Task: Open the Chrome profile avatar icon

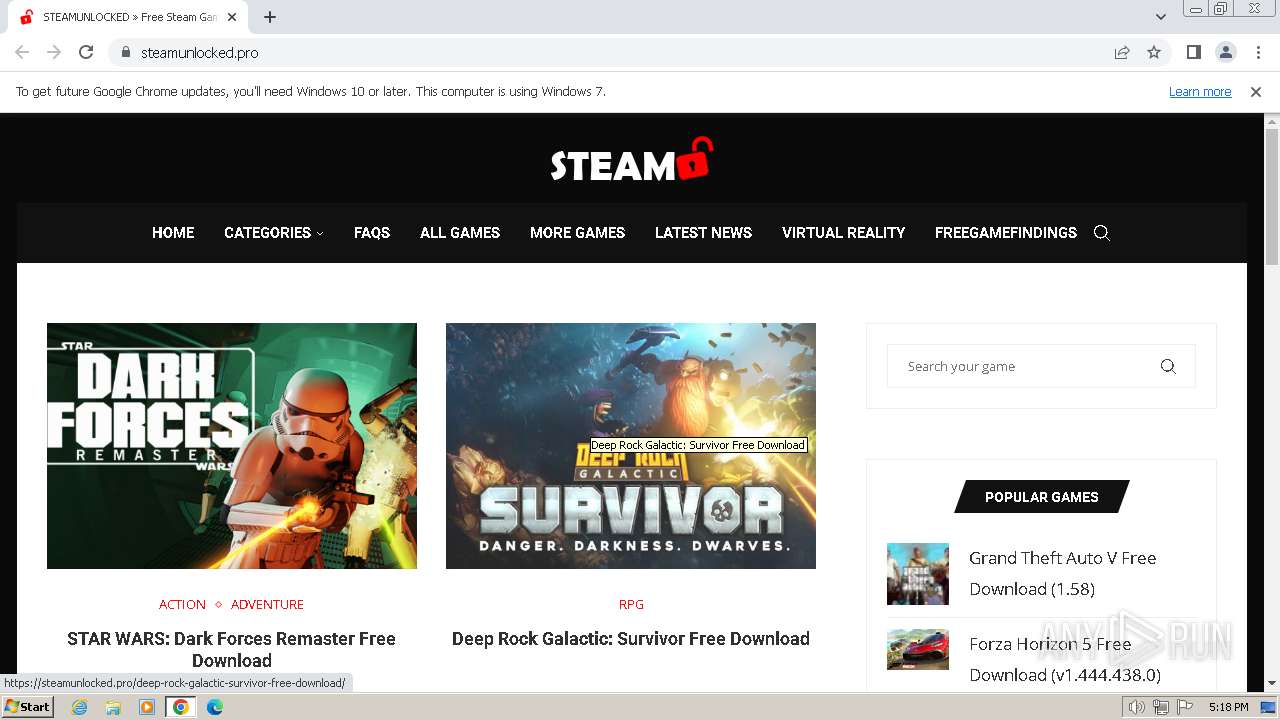Action: click(x=1225, y=52)
